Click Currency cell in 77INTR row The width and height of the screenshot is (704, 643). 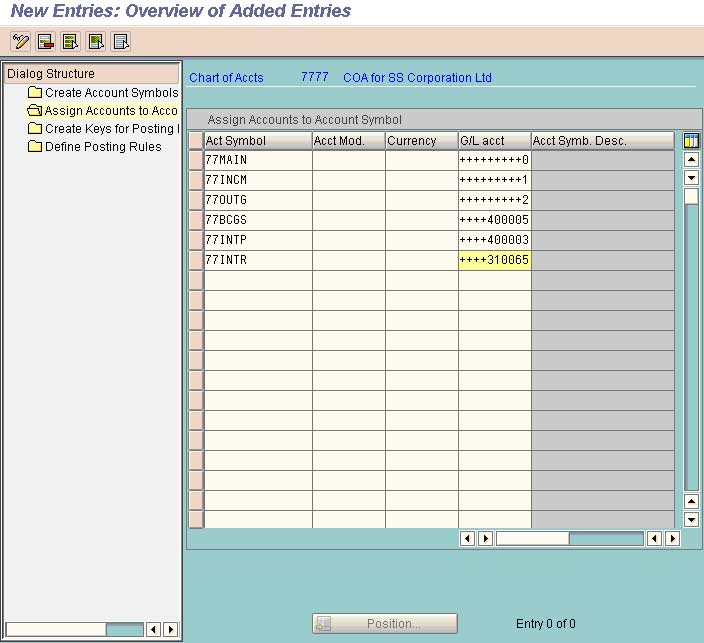(422, 260)
